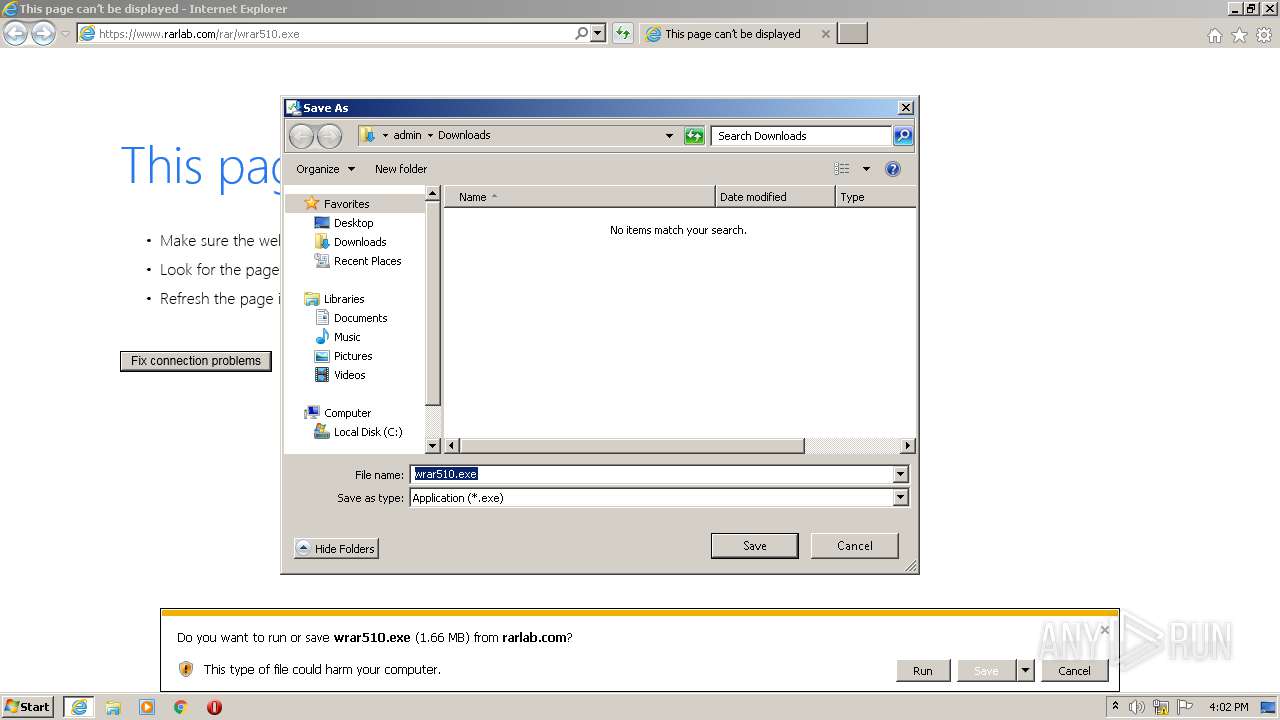1280x720 pixels.
Task: Expand the Save as type dropdown
Action: point(900,498)
